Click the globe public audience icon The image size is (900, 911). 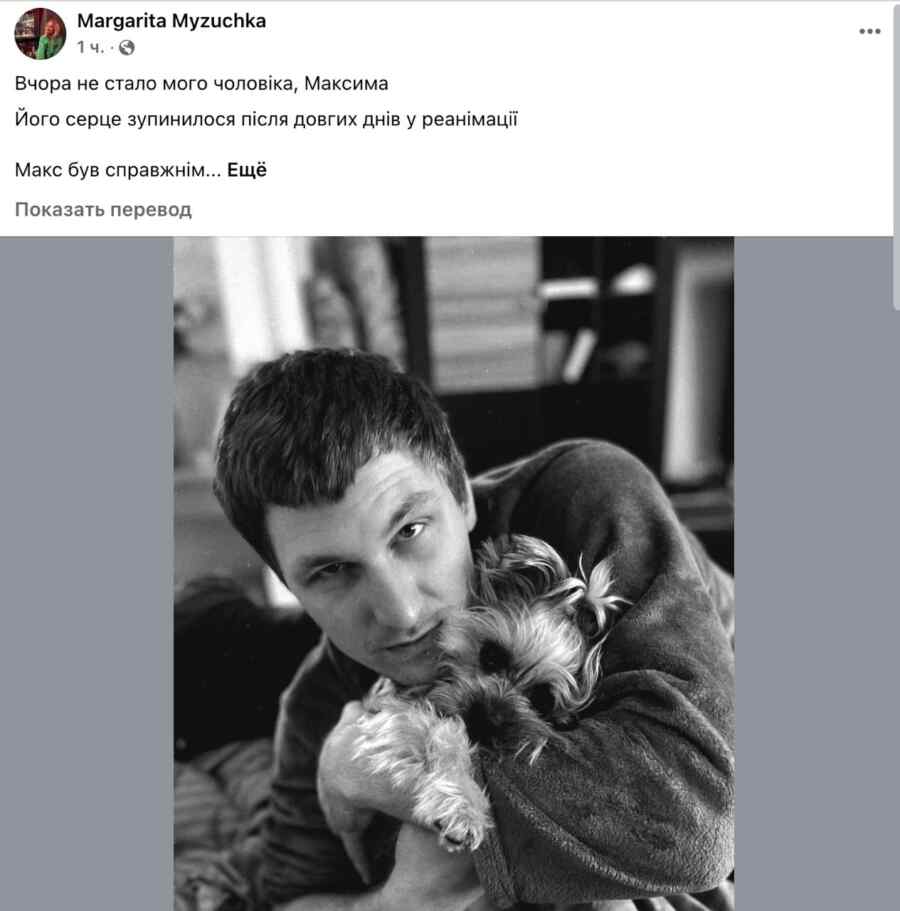(127, 48)
